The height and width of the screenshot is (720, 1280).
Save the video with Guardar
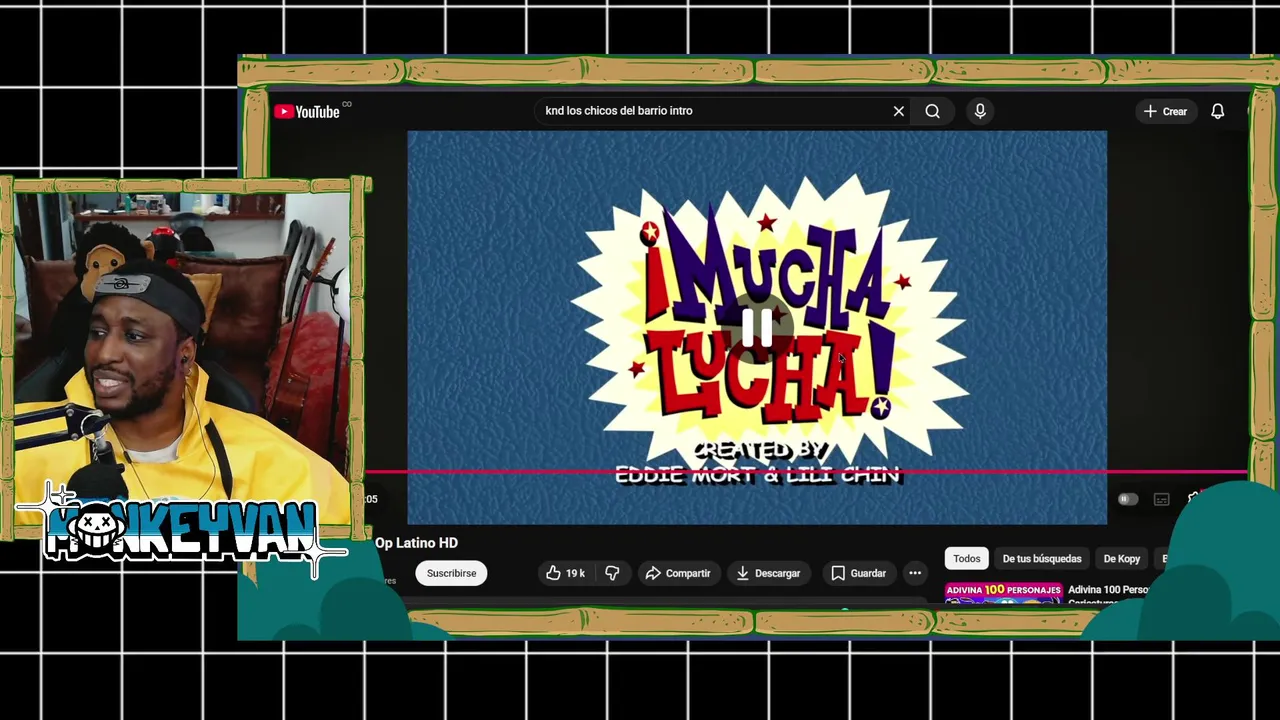pyautogui.click(x=858, y=573)
